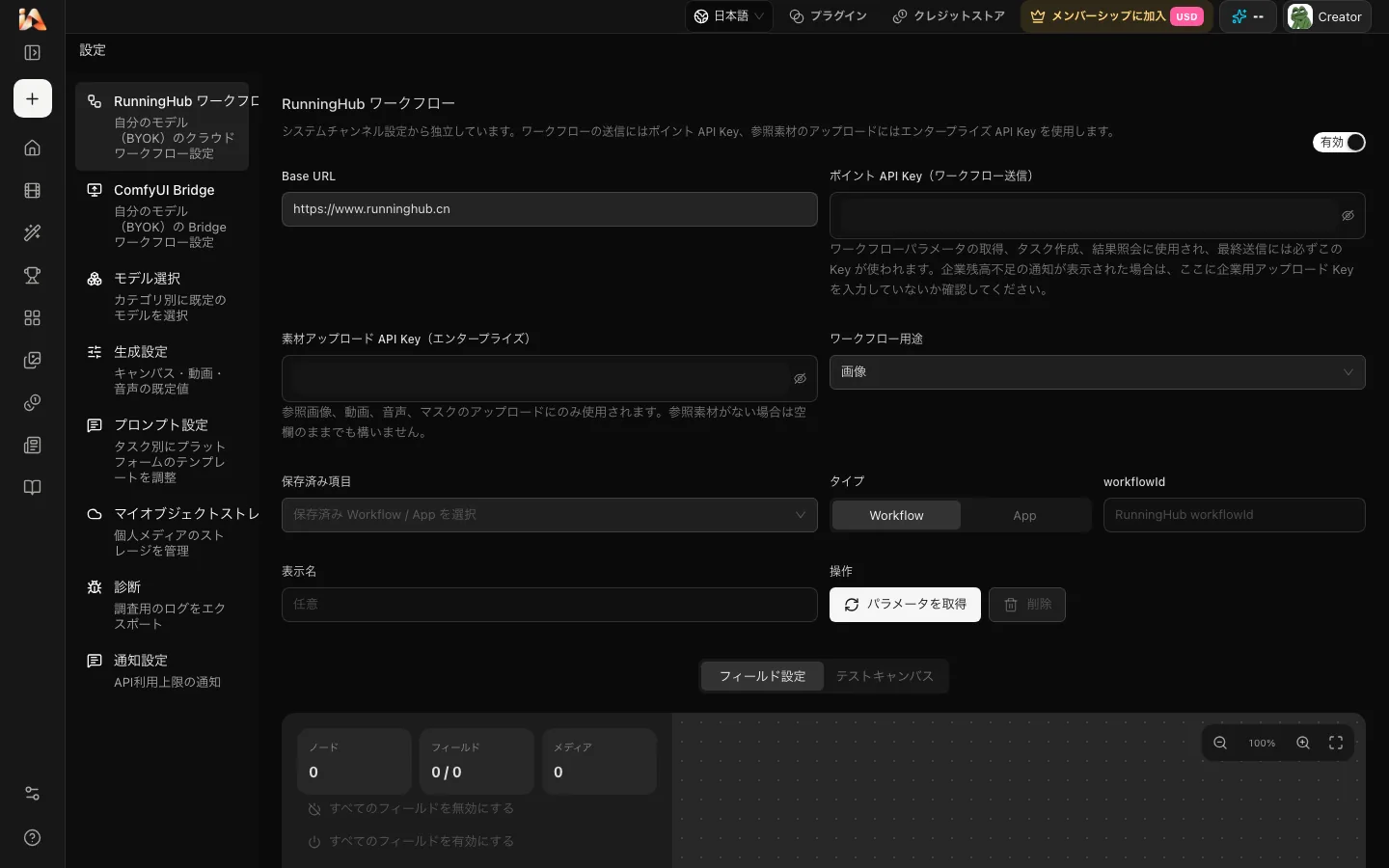Open the 保存済み Workflow / App dropdown
Viewport: 1389px width, 868px height.
(x=549, y=515)
